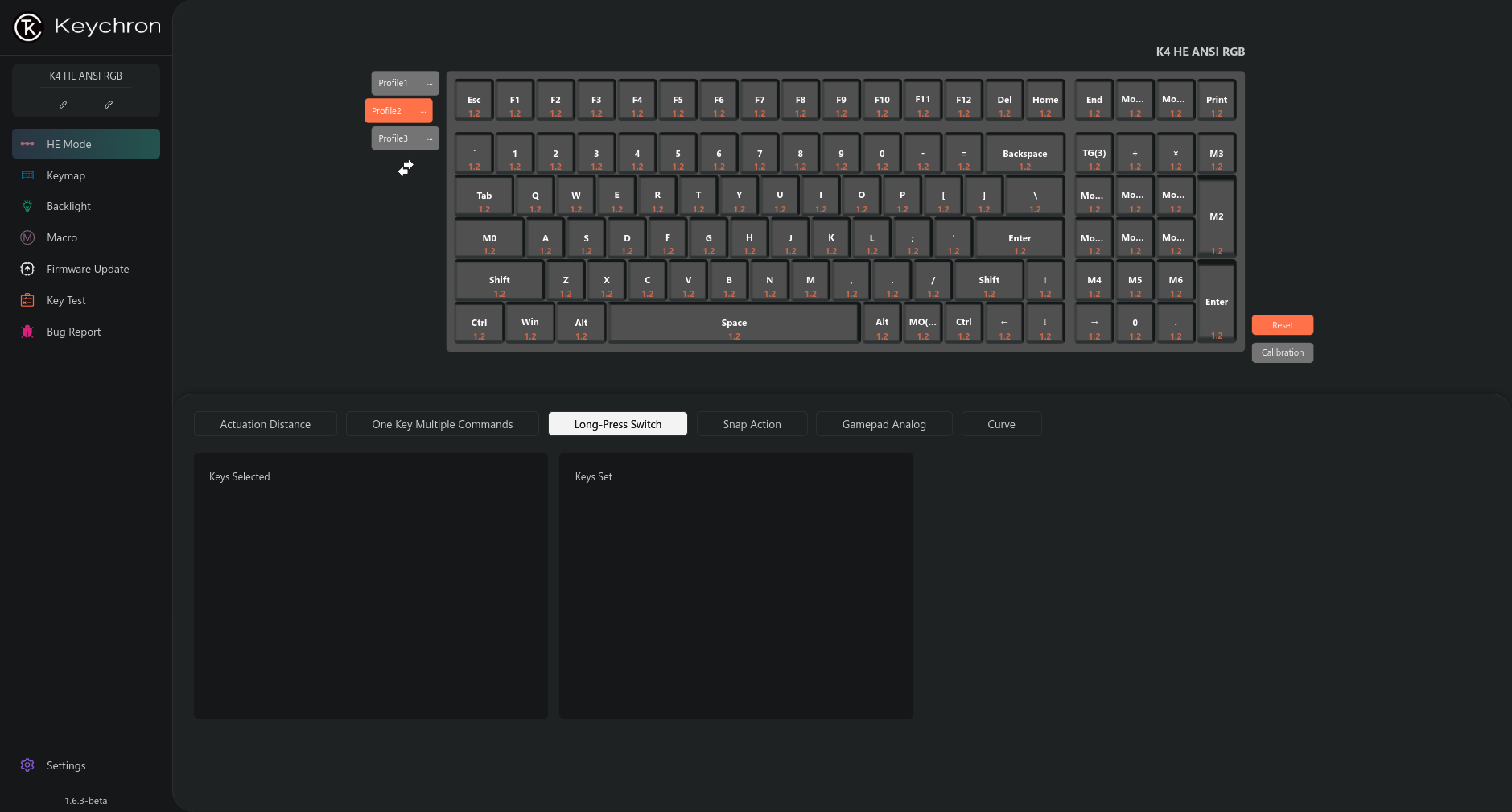
Task: Switch to the Actuation Distance tab
Action: coord(265,424)
